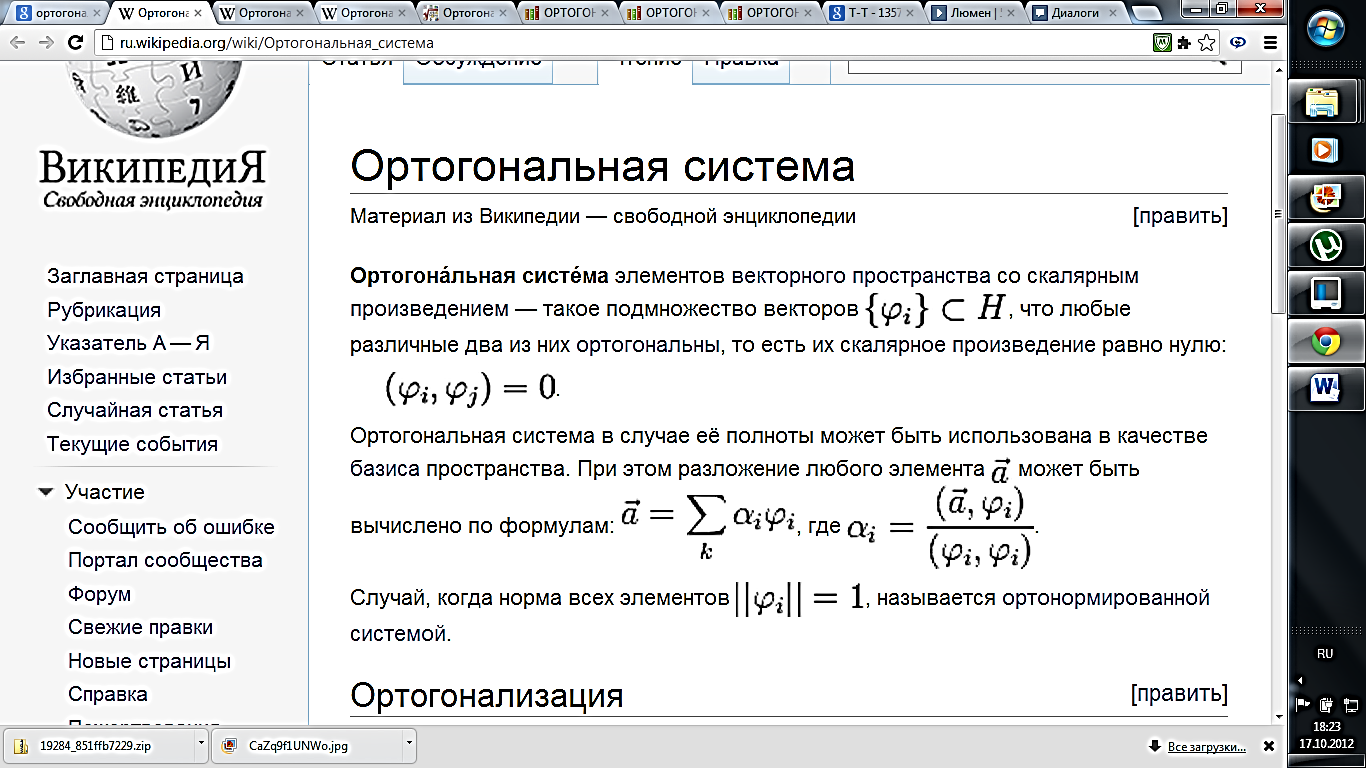The image size is (1366, 768).
Task: Open Microsoft Word from the taskbar
Action: (1325, 389)
